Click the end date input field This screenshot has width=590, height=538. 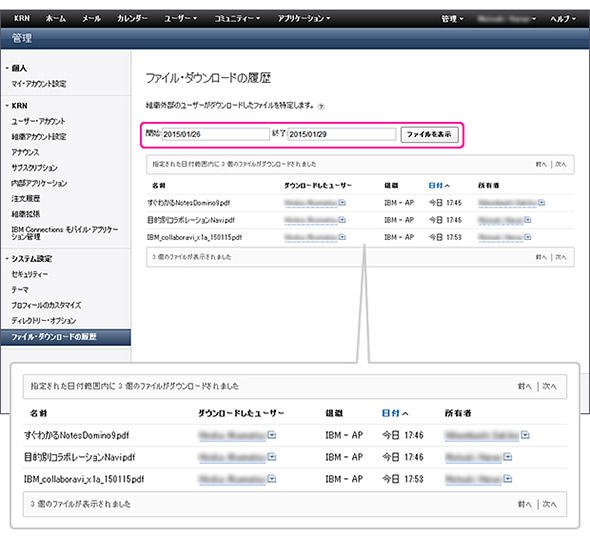(x=342, y=134)
